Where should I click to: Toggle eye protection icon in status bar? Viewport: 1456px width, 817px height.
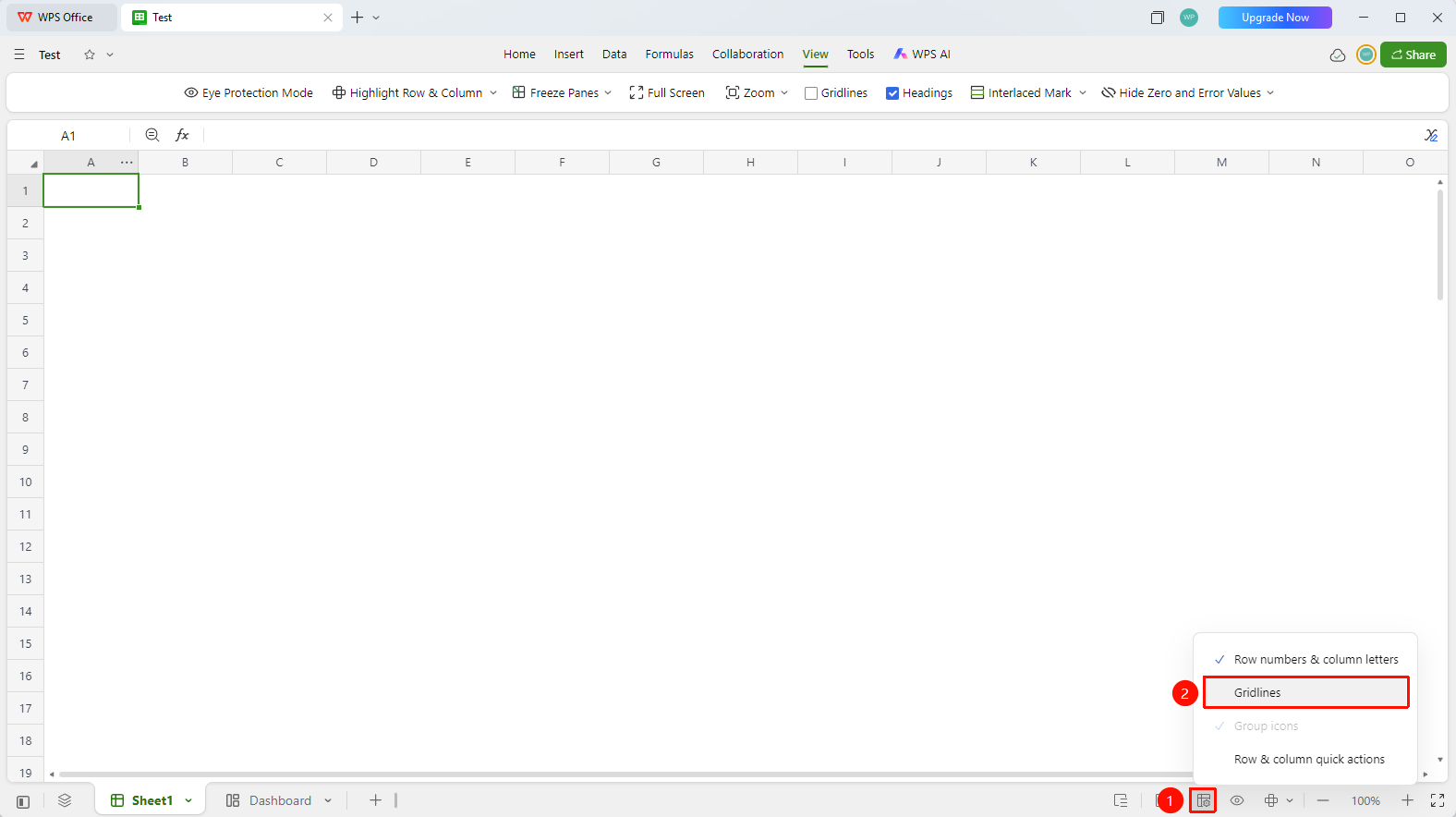point(1237,800)
